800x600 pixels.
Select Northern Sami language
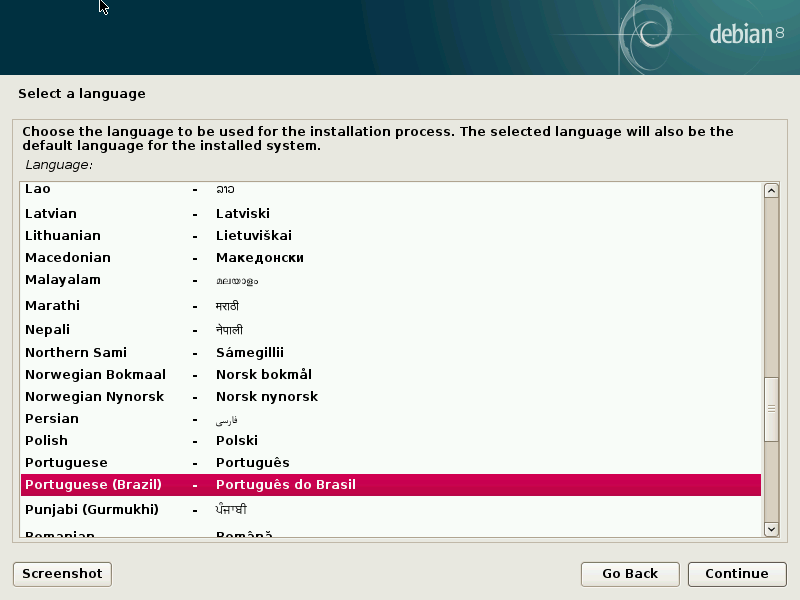390,352
